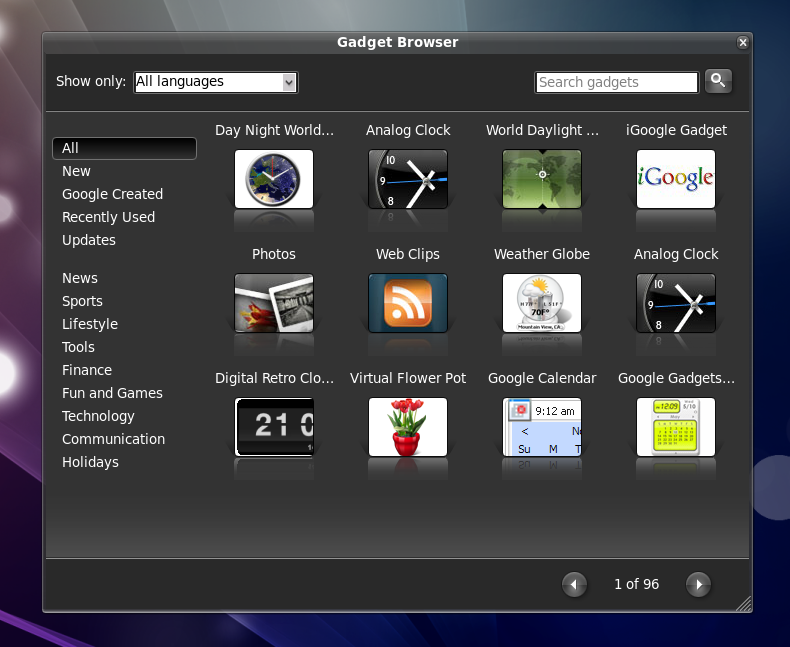The height and width of the screenshot is (647, 790).
Task: Browse the Sports category
Action: [82, 301]
